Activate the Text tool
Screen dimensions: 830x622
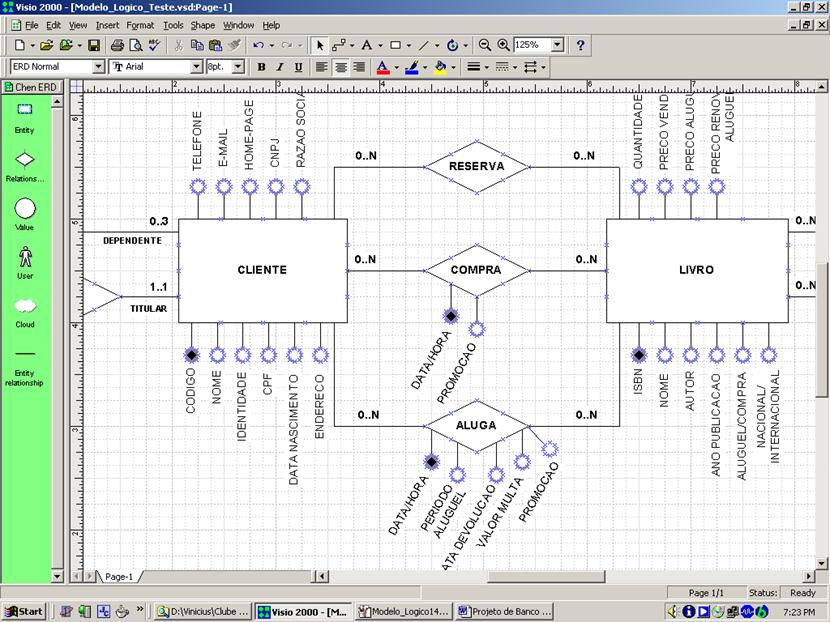pyautogui.click(x=367, y=45)
